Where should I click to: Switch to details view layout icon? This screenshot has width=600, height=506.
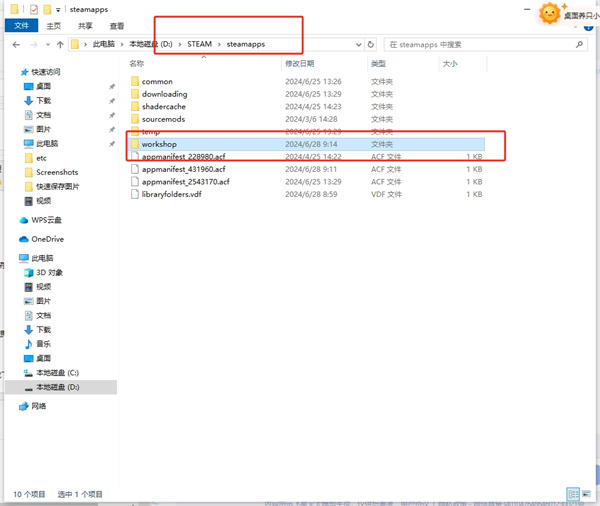pyautogui.click(x=573, y=494)
